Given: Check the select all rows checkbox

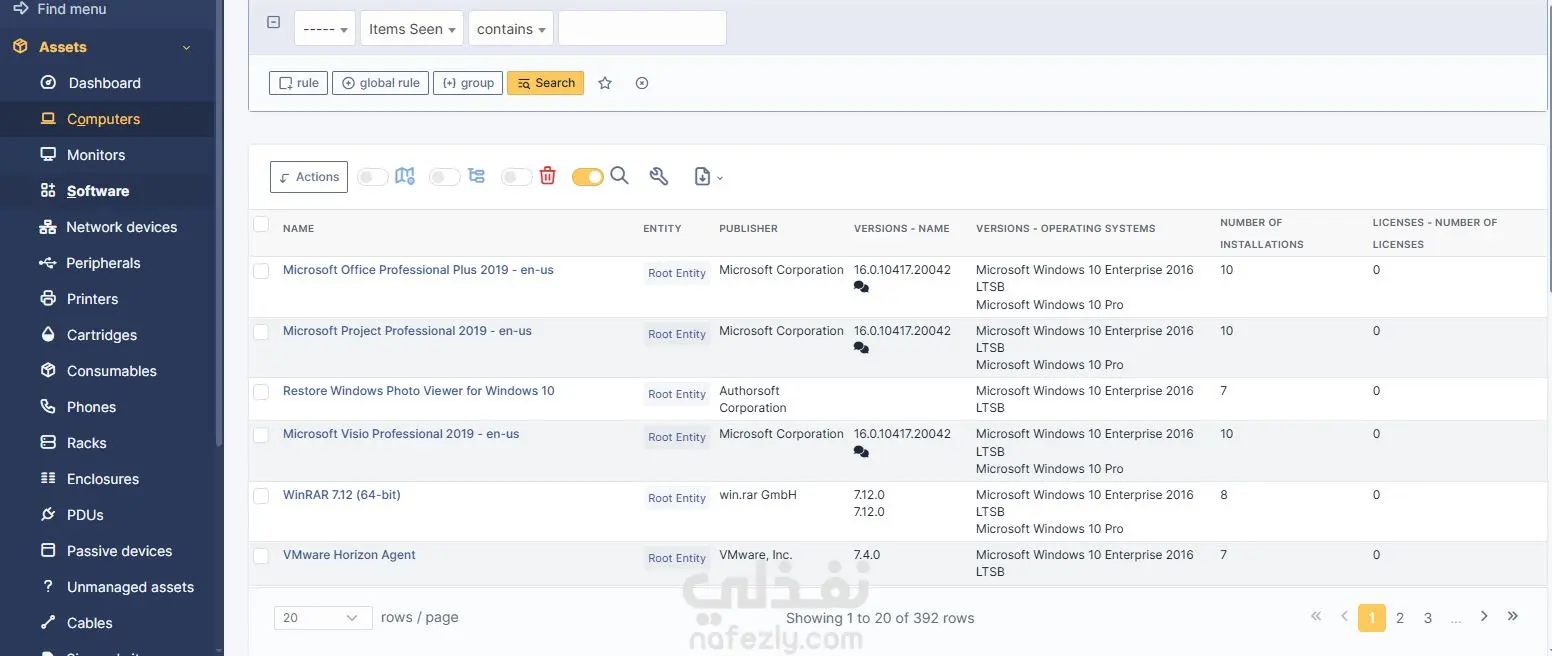Looking at the screenshot, I should click(x=261, y=224).
